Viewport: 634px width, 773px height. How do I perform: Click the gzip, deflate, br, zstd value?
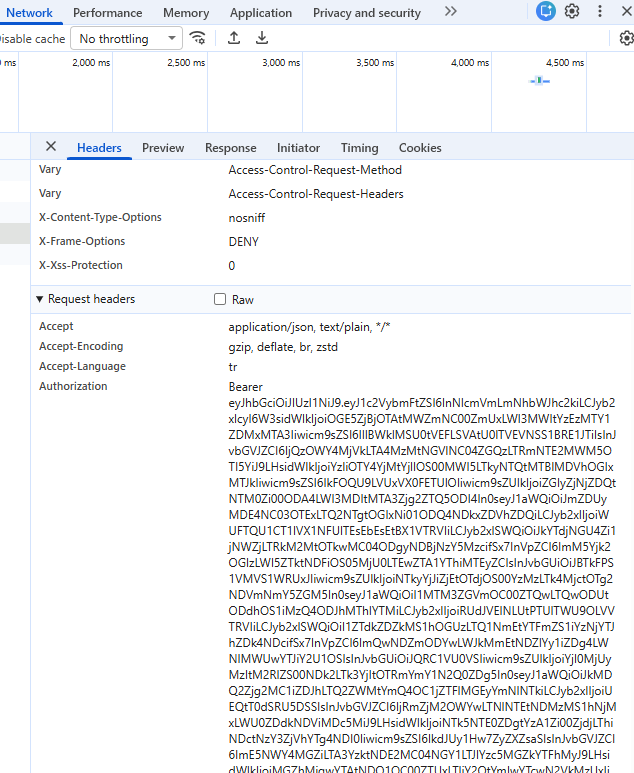click(x=283, y=347)
